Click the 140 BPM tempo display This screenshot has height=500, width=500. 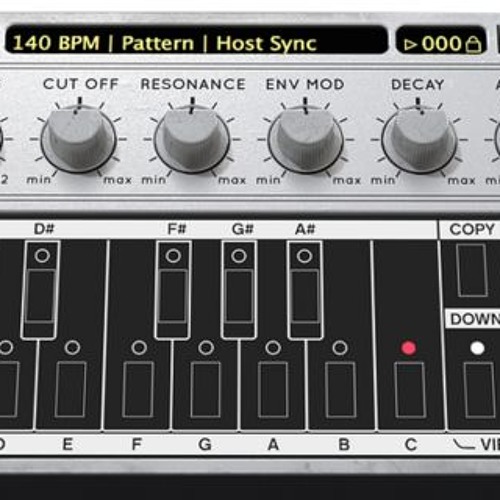tap(56, 43)
